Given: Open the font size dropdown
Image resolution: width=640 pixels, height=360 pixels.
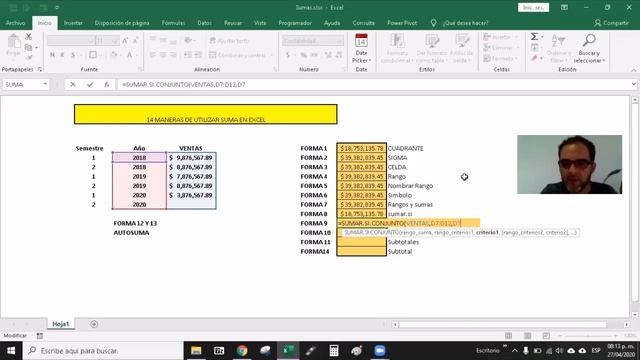Looking at the screenshot, I should pos(115,41).
